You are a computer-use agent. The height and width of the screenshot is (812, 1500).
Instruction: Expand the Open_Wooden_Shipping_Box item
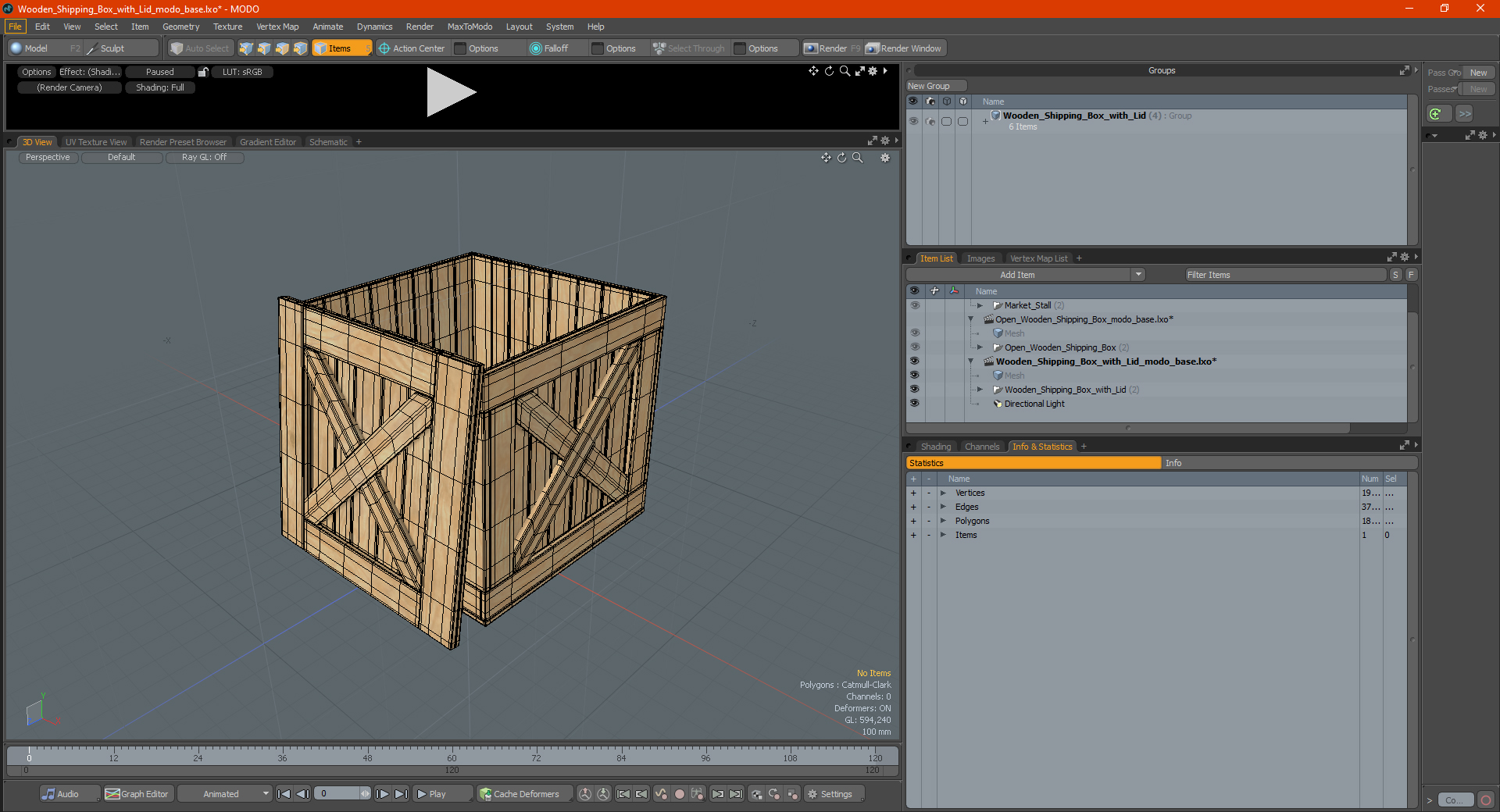click(x=980, y=347)
